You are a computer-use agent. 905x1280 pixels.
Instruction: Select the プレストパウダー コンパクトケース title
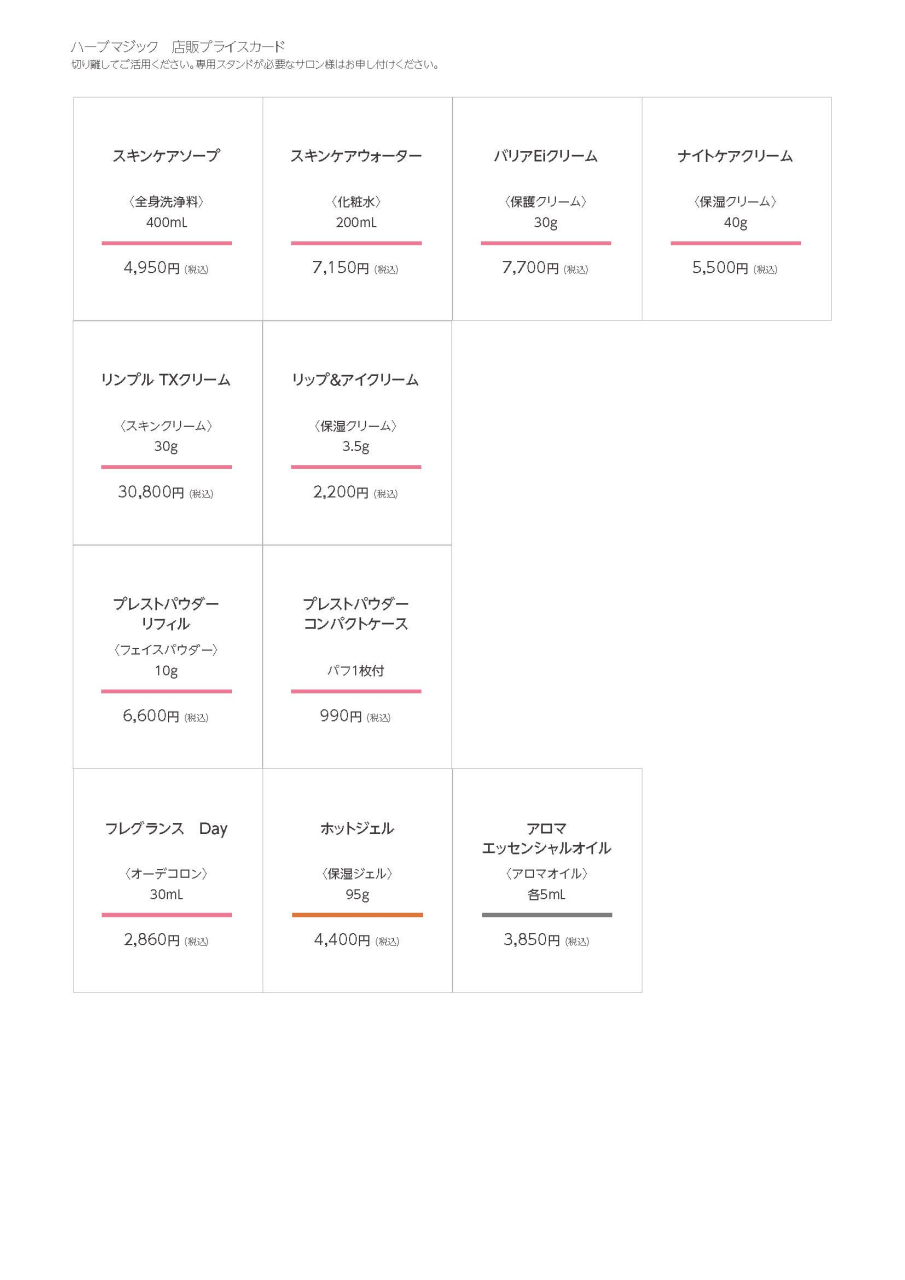point(356,614)
